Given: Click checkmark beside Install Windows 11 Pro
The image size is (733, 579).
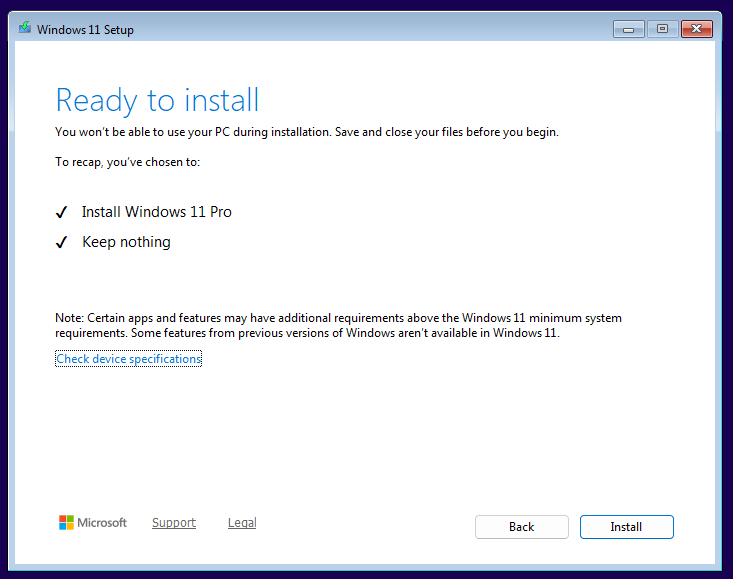Looking at the screenshot, I should 62,213.
